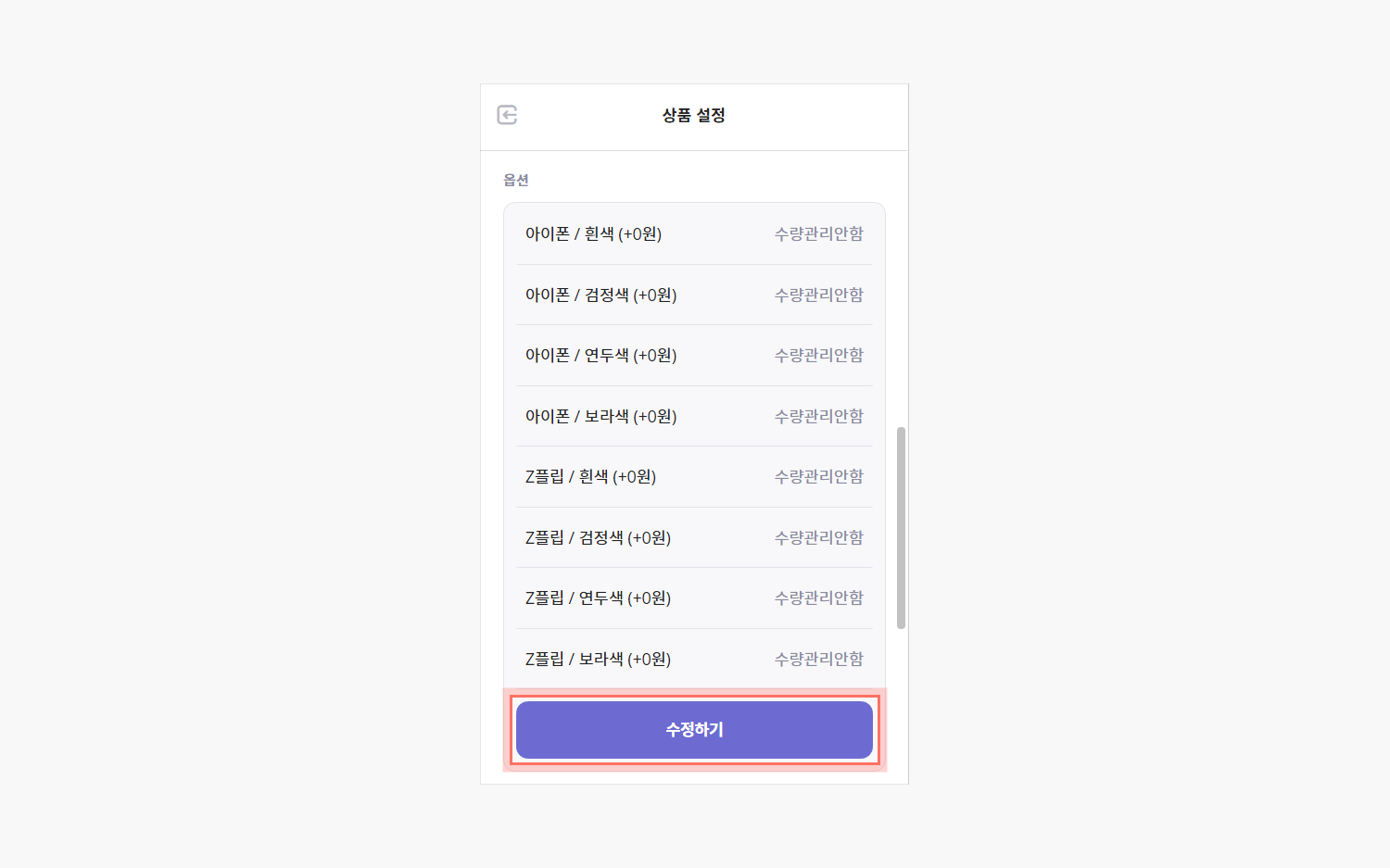Click 수량관리안함 for Z플립 / 흰색

click(819, 477)
